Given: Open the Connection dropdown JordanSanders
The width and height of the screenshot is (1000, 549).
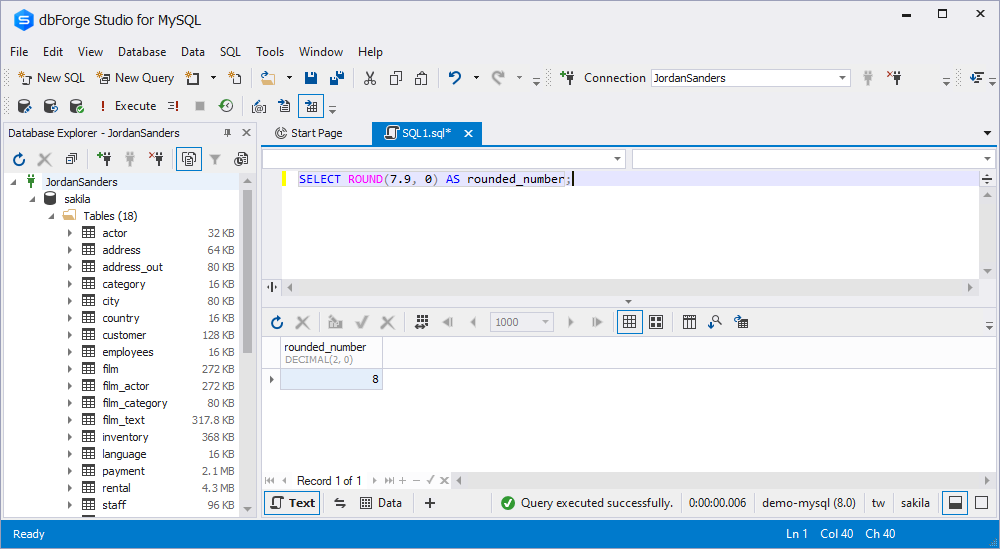Looking at the screenshot, I should click(x=751, y=78).
